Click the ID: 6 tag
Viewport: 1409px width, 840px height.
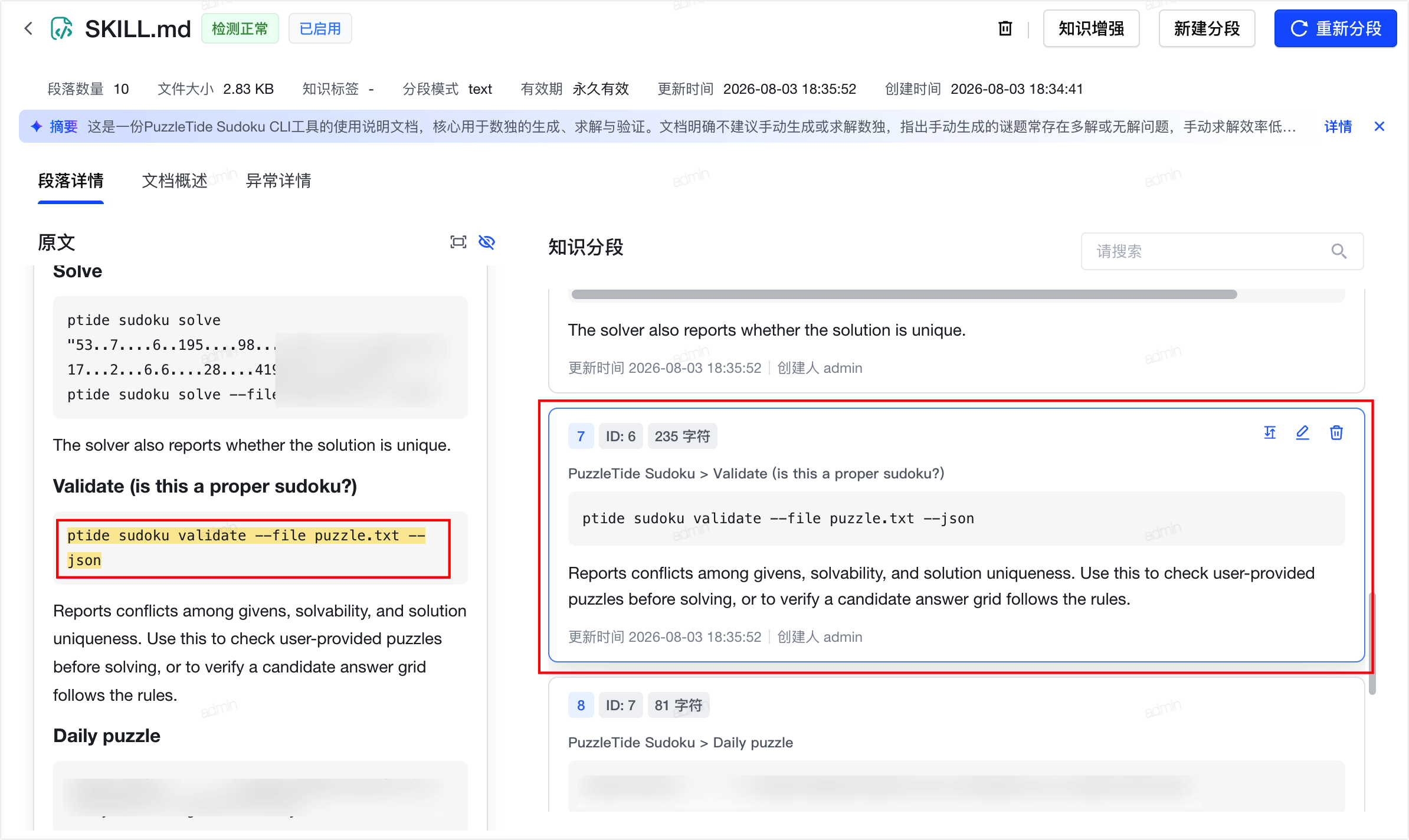coord(621,437)
